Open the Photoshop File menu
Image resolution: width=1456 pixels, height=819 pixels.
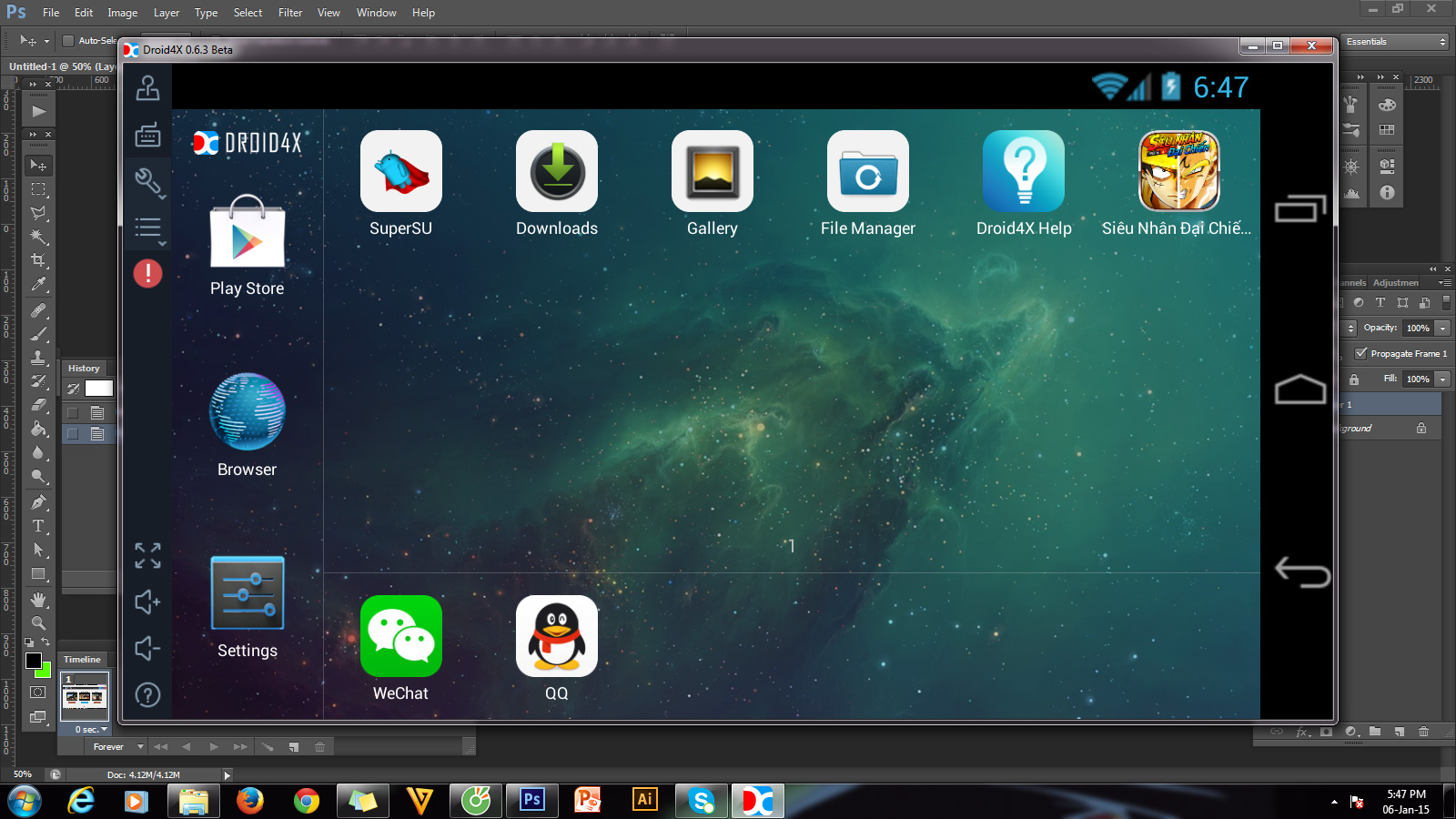pos(51,13)
